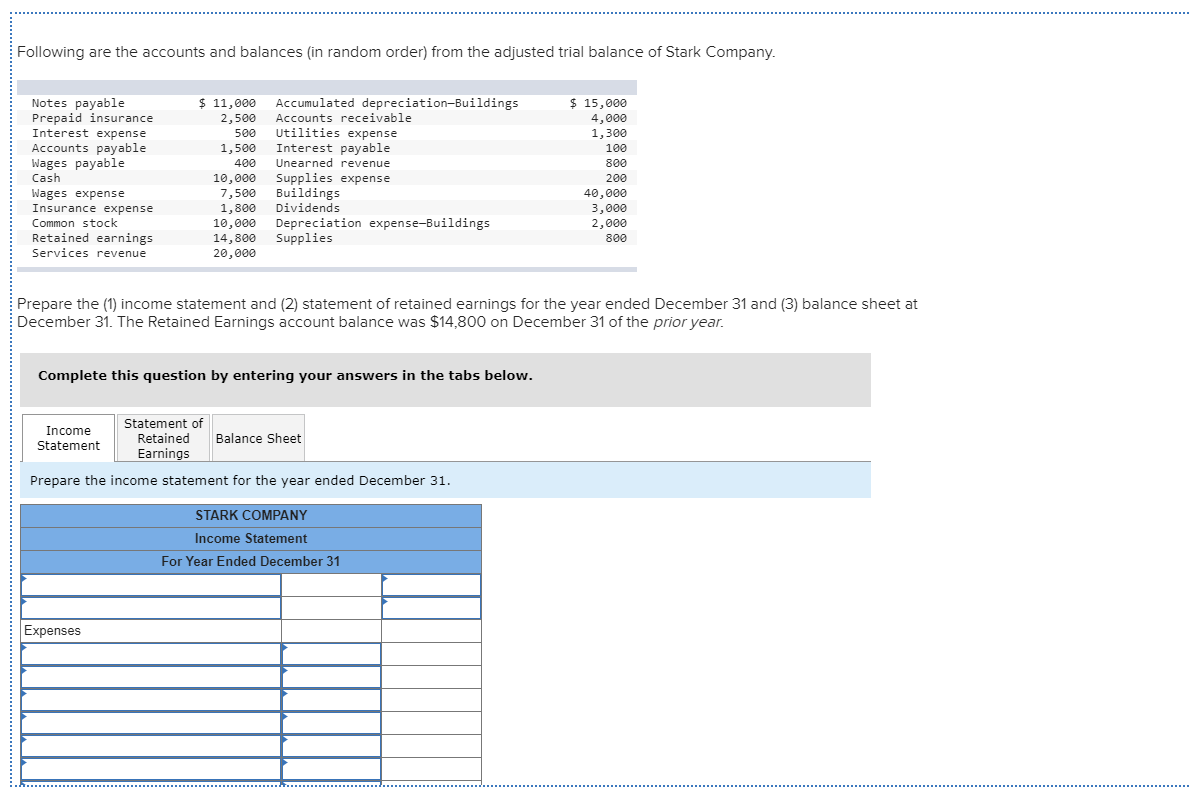Open the second expense account dropdown

[150, 676]
